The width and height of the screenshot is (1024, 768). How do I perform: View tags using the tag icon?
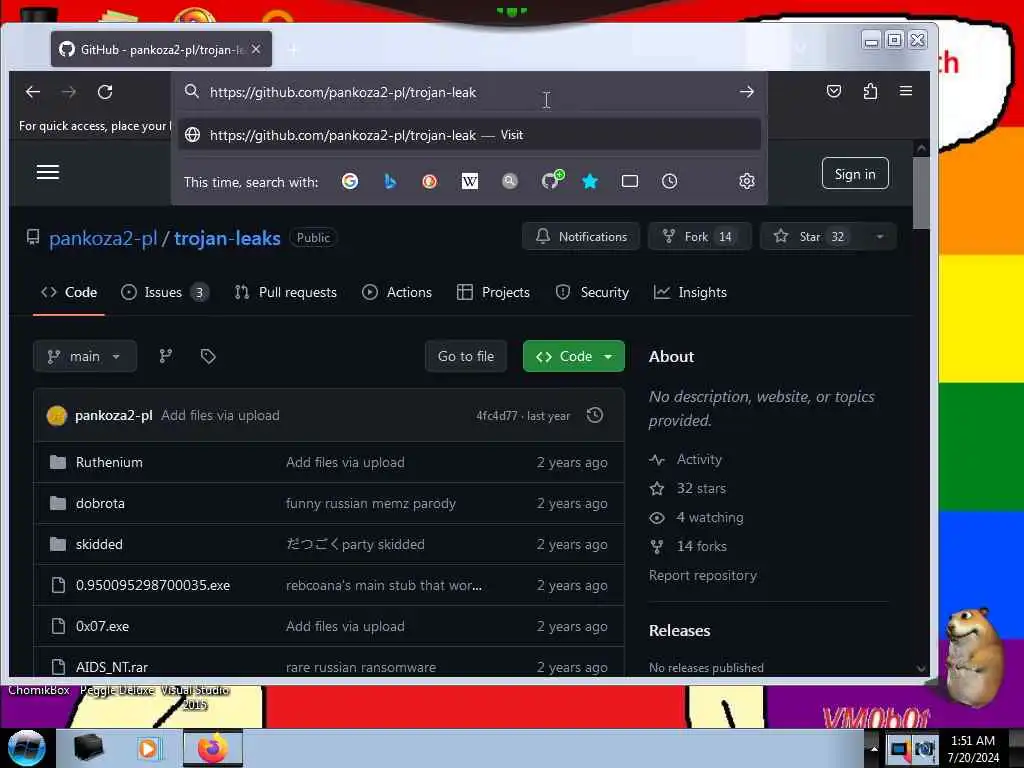(208, 356)
